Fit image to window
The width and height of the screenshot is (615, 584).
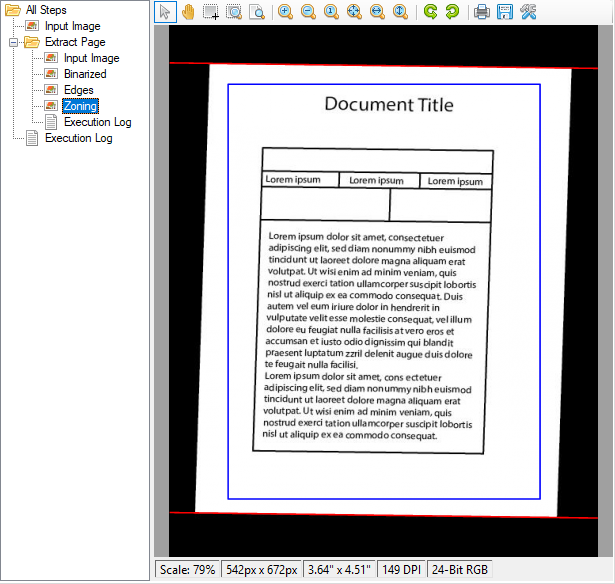(354, 12)
